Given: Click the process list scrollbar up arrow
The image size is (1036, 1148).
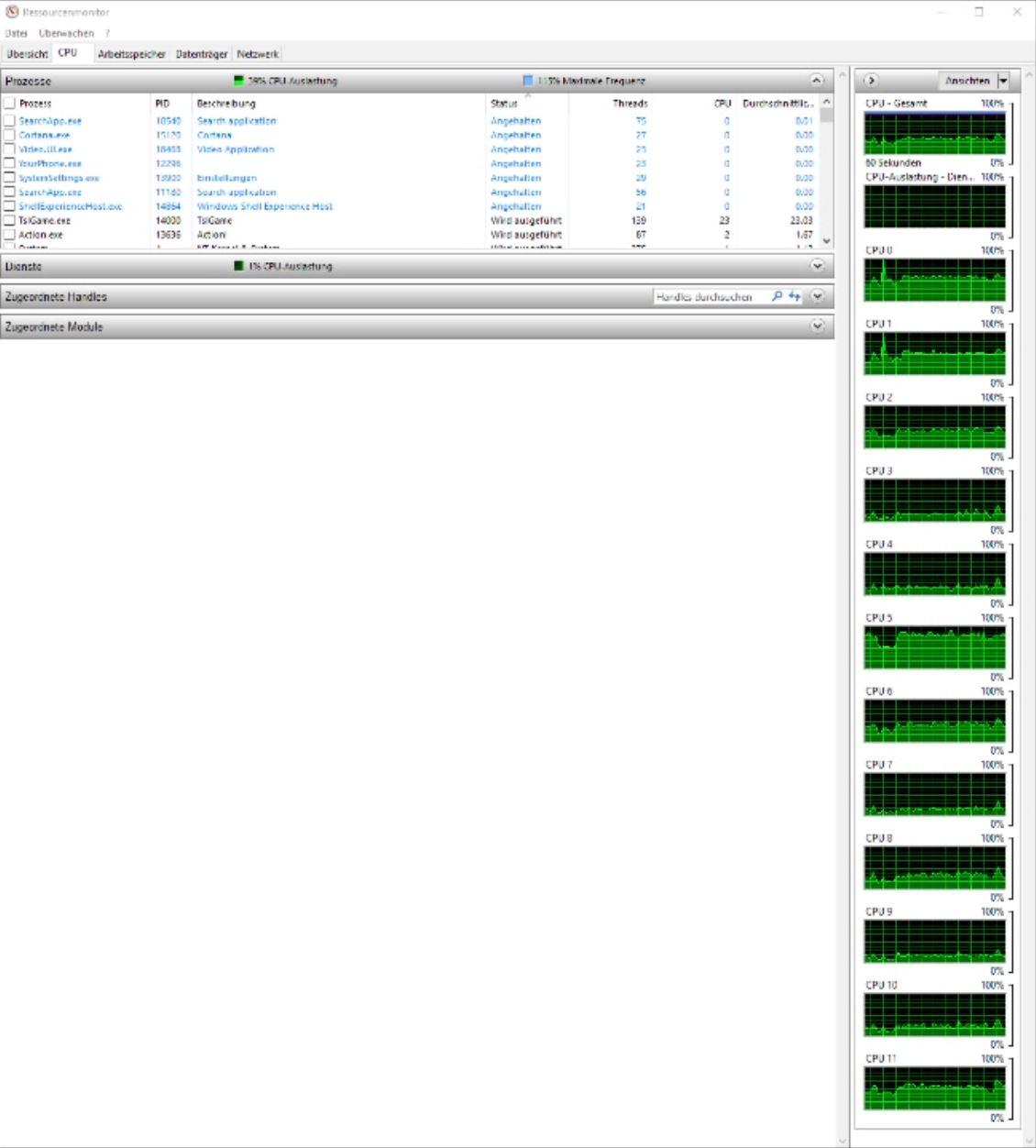Looking at the screenshot, I should 827,103.
